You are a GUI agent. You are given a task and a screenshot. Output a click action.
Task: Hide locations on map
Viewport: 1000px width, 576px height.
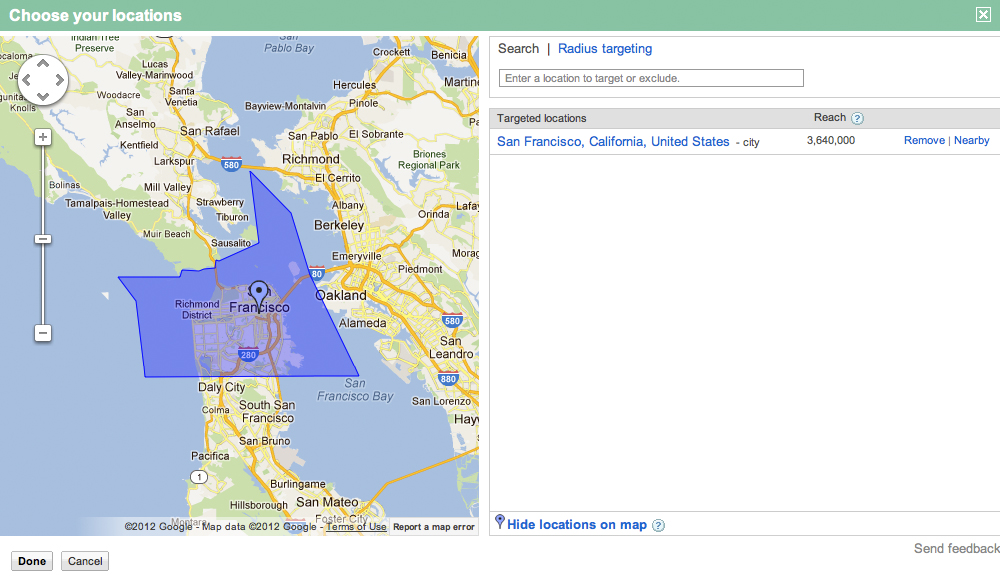click(x=579, y=524)
